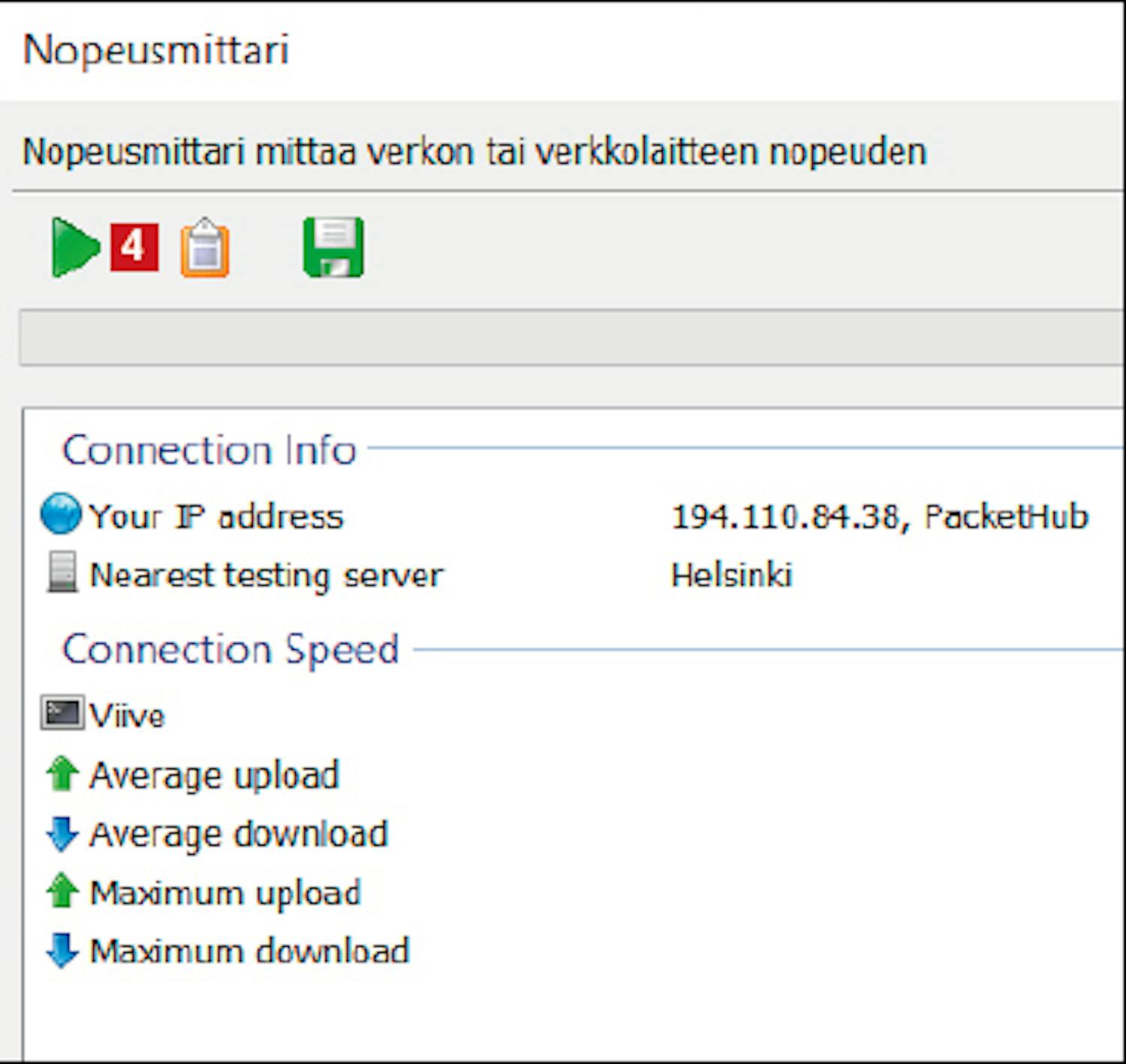
Task: Click the Connection Info section header
Action: (x=209, y=450)
